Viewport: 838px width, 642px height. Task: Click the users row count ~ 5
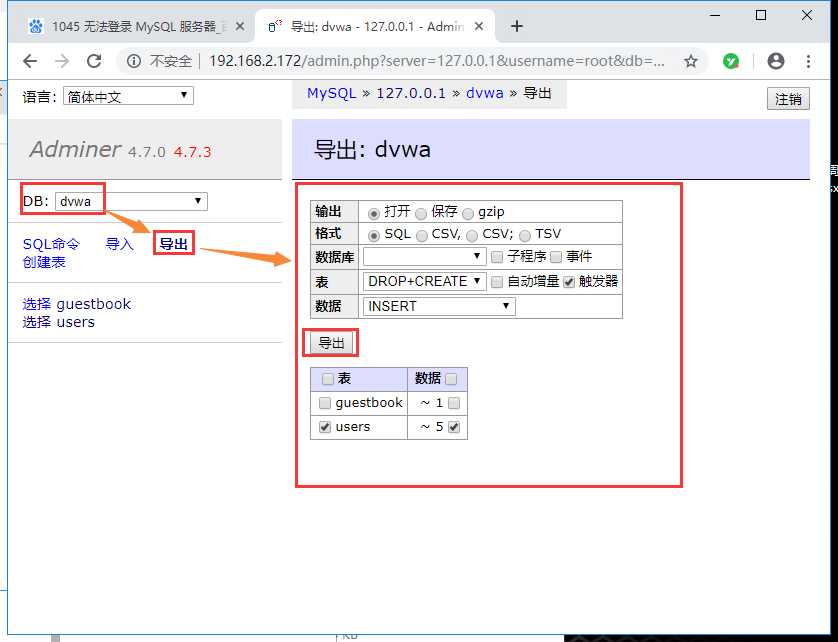coord(431,427)
